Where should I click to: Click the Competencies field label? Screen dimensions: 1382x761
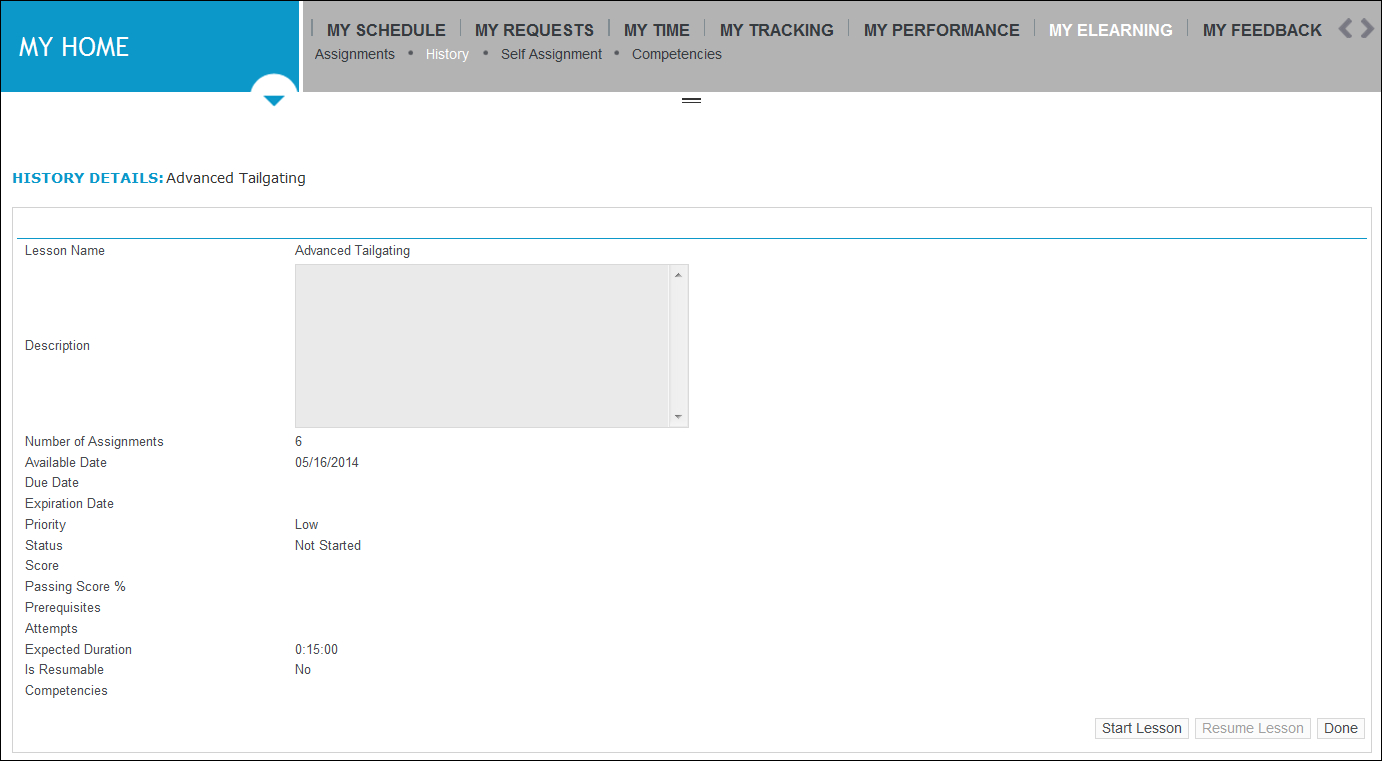pos(66,691)
